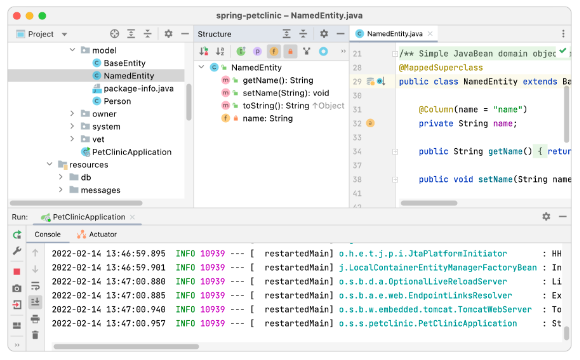The width and height of the screenshot is (580, 360).
Task: Click the field gutter icon on line 32
Action: coord(370,123)
